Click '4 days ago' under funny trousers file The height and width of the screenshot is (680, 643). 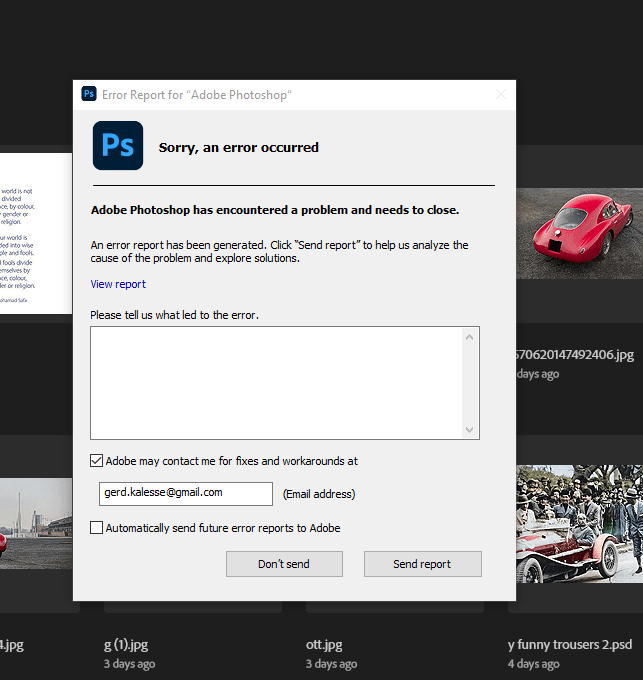(533, 664)
